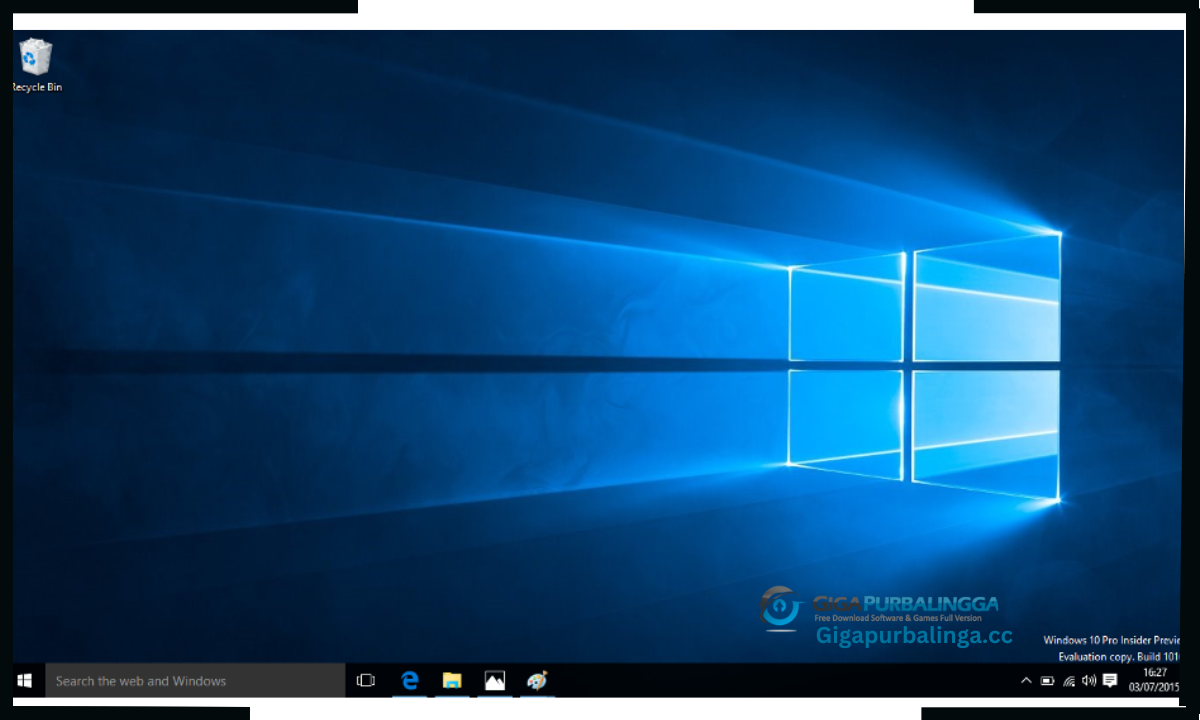Click the Search the web and Windows box
The width and height of the screenshot is (1200, 720).
(x=195, y=681)
